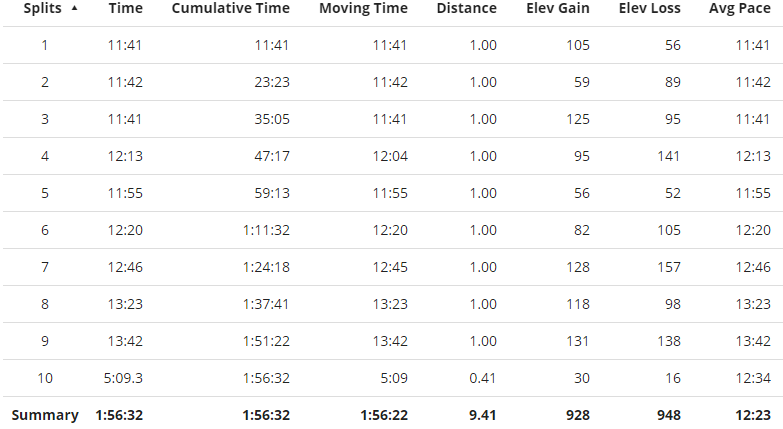
Task: Click the Summary row label
Action: [45, 415]
